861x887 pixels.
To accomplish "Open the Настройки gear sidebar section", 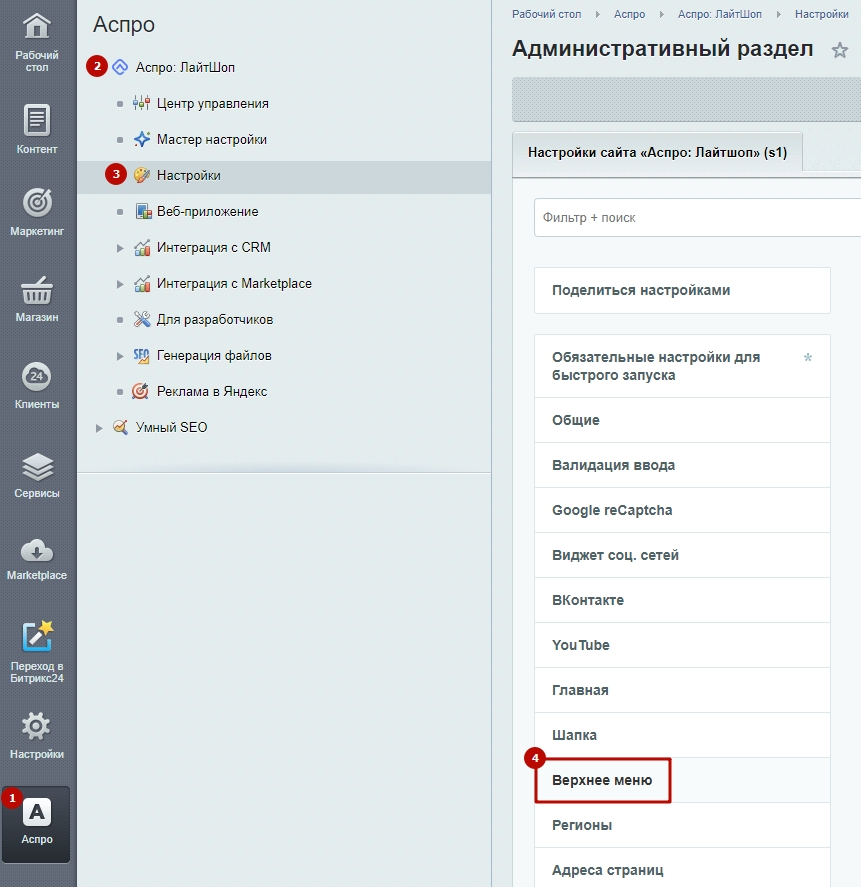I will [x=37, y=734].
